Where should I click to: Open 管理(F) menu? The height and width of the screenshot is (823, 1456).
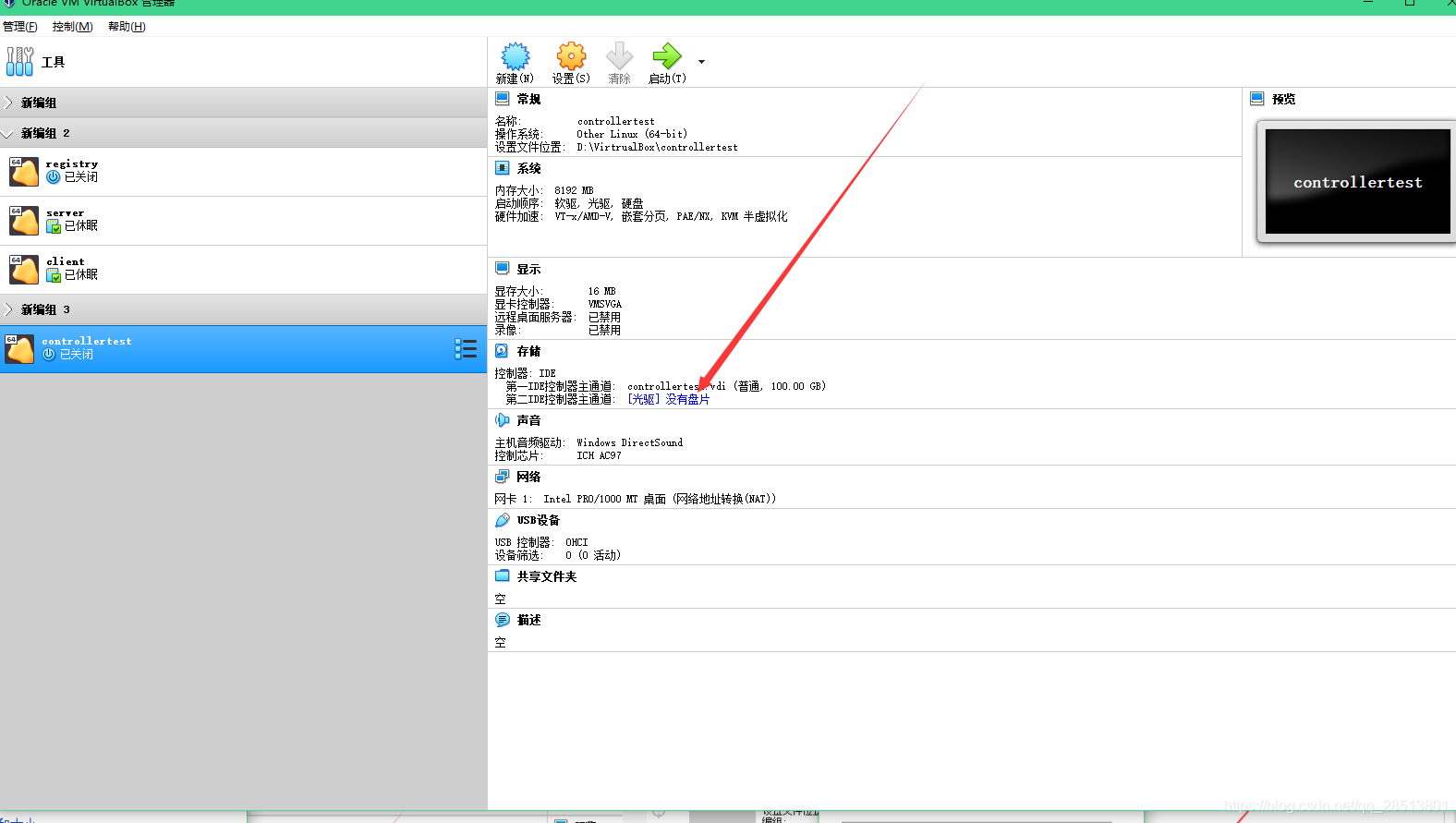[x=20, y=26]
